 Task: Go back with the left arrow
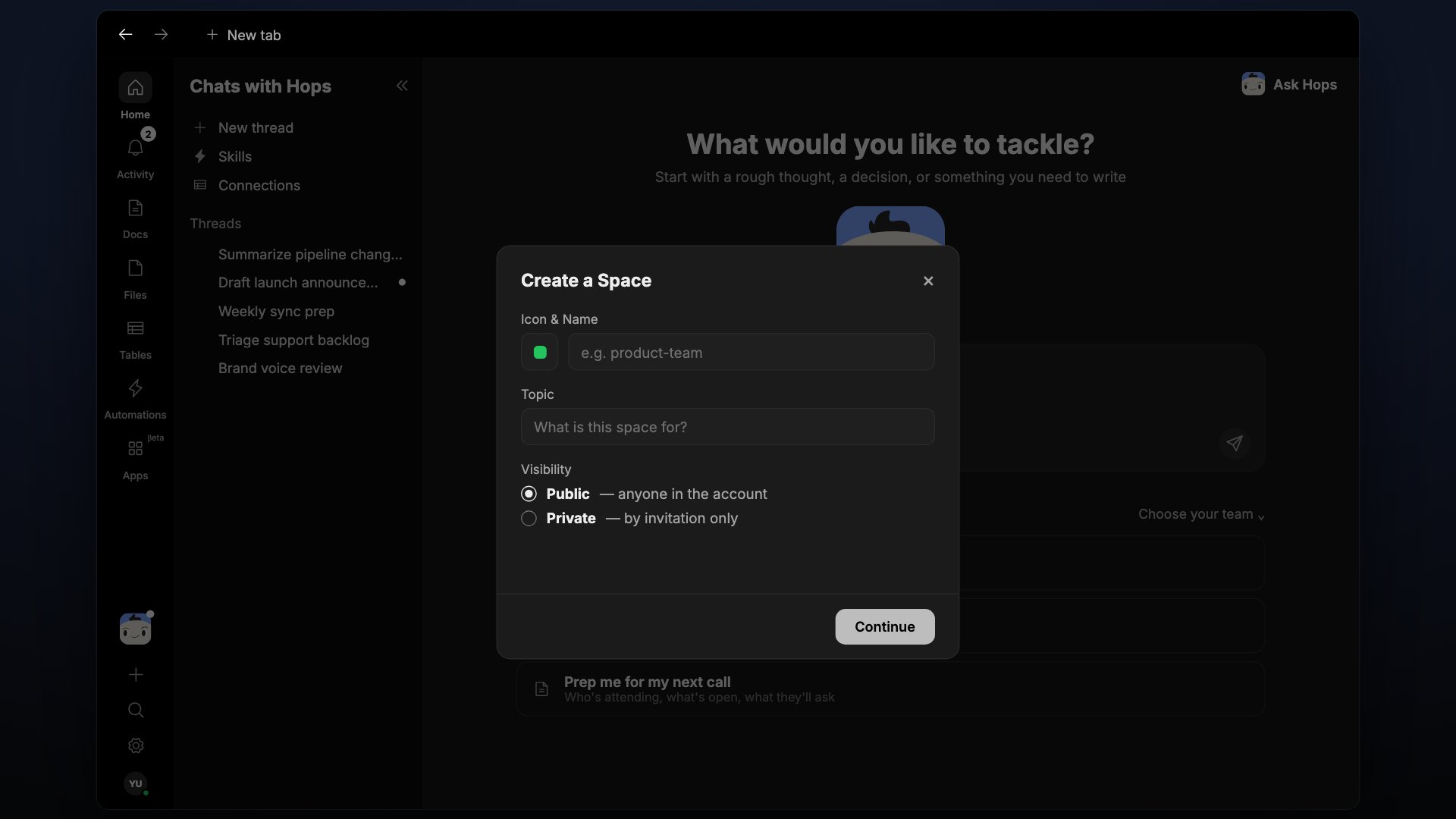click(x=126, y=35)
